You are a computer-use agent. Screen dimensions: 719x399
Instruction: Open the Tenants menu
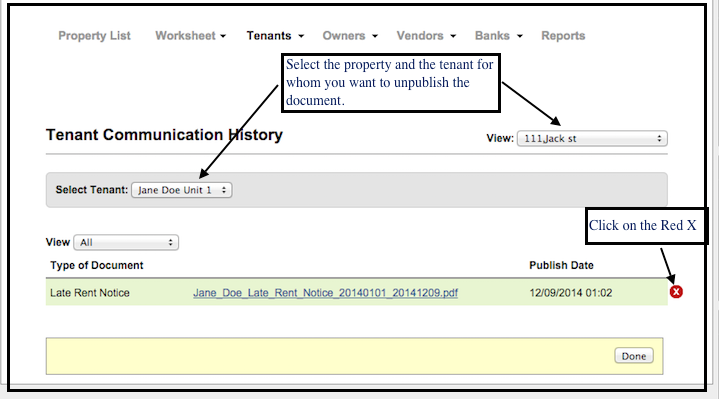point(275,36)
